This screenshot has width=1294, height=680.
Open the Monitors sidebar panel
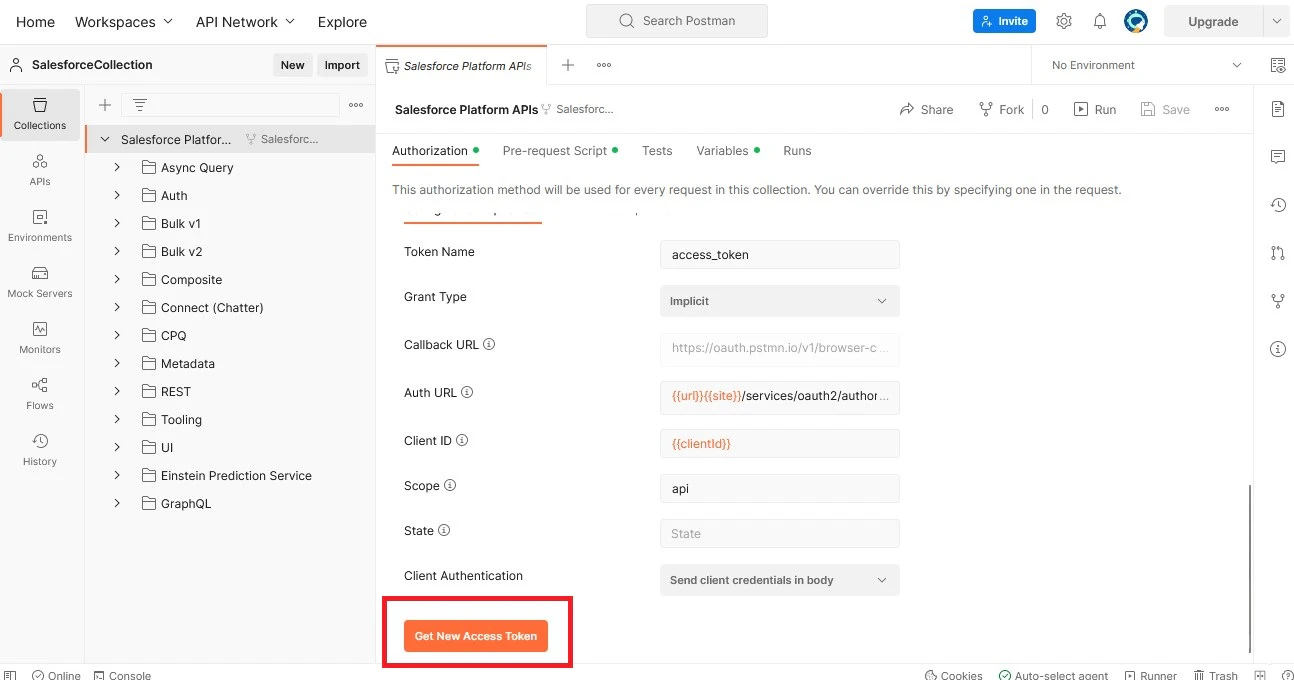[x=40, y=338]
